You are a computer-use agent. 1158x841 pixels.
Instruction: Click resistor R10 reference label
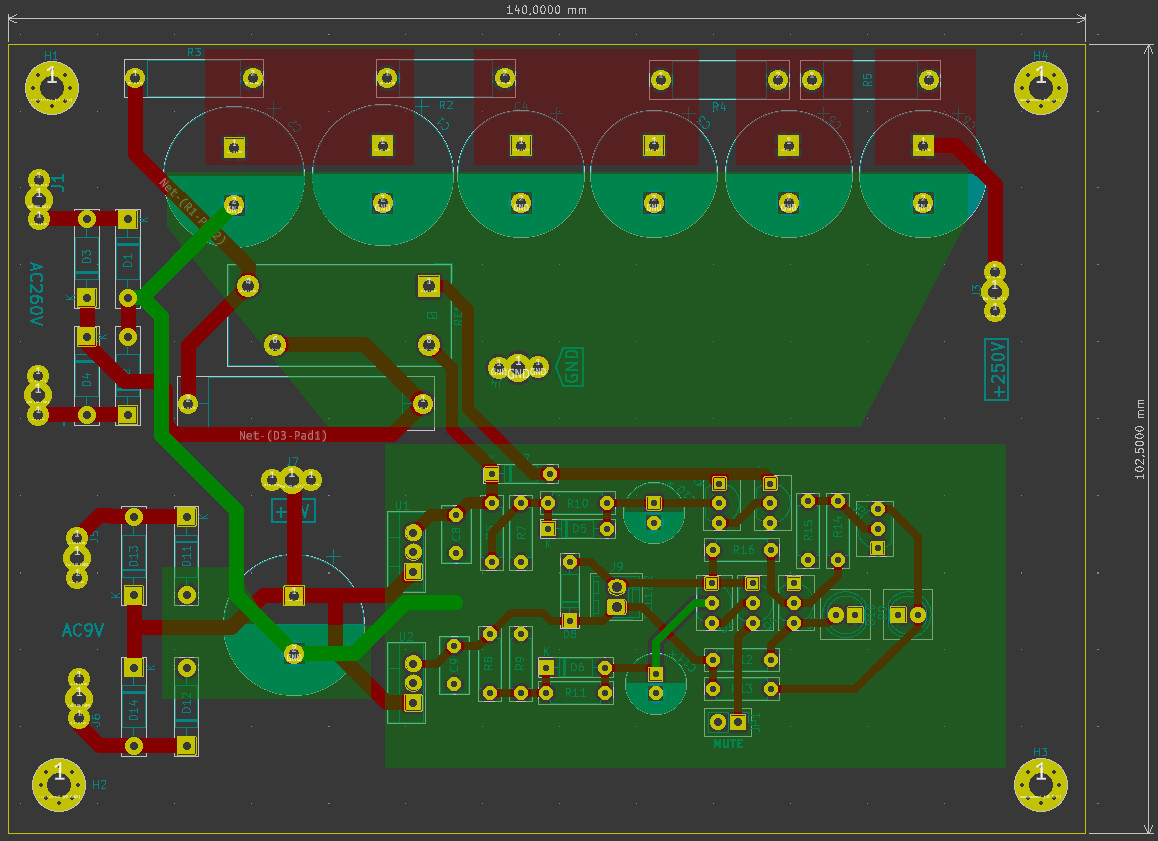click(x=578, y=504)
